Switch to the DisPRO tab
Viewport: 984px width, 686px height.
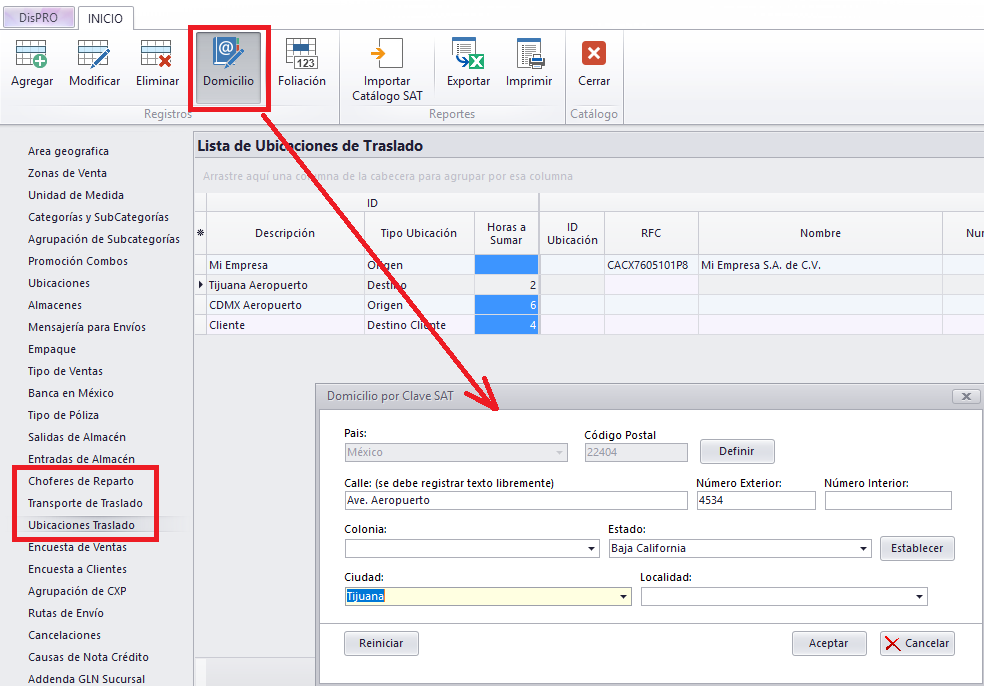tap(39, 18)
